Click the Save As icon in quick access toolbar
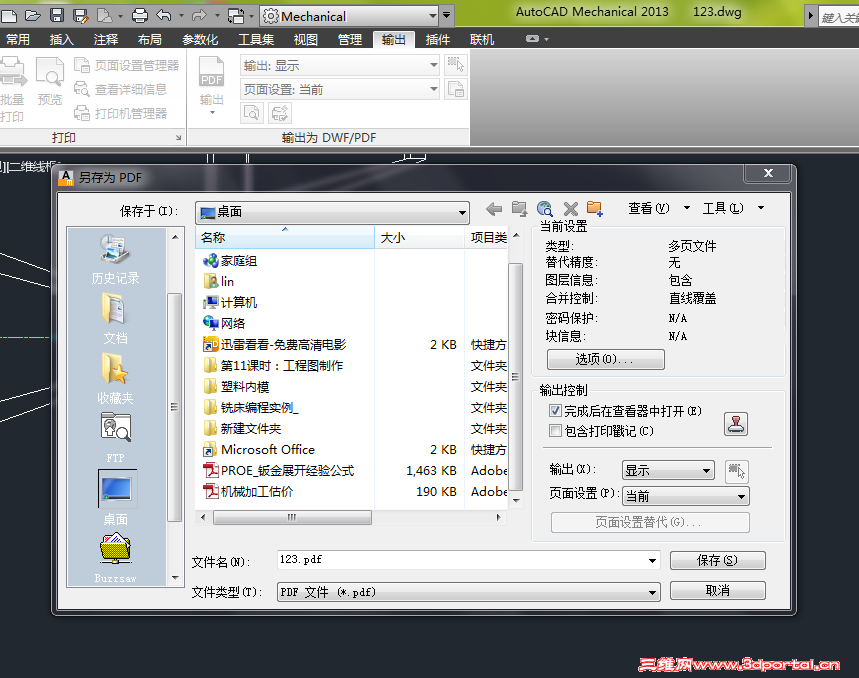 (x=81, y=15)
